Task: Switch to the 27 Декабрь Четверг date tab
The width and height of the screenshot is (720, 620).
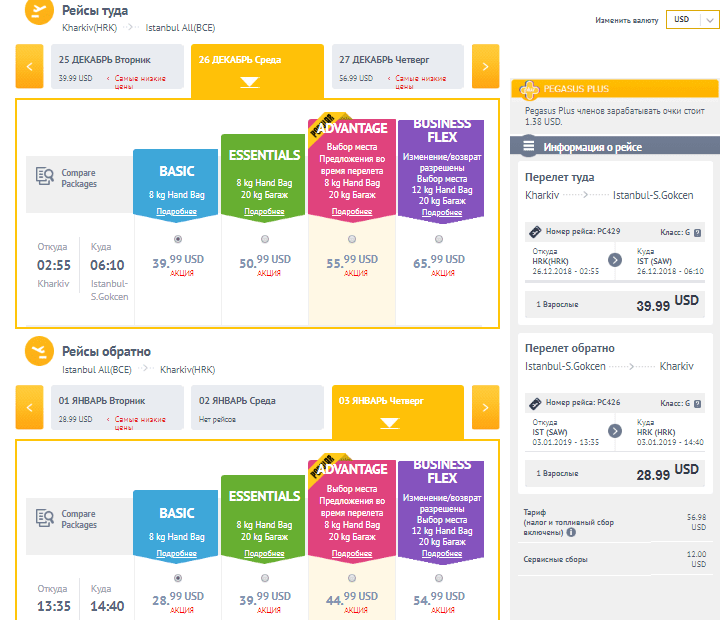Action: (398, 67)
